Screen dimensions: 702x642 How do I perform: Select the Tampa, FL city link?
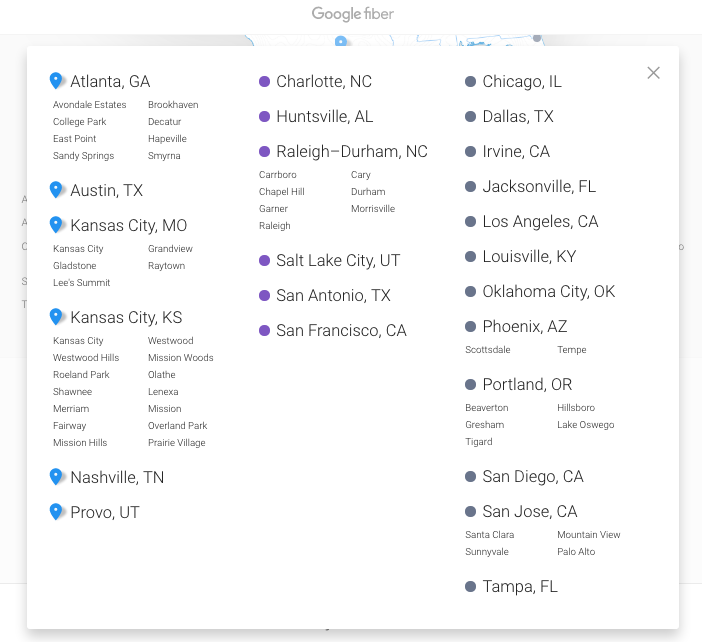[x=520, y=586]
